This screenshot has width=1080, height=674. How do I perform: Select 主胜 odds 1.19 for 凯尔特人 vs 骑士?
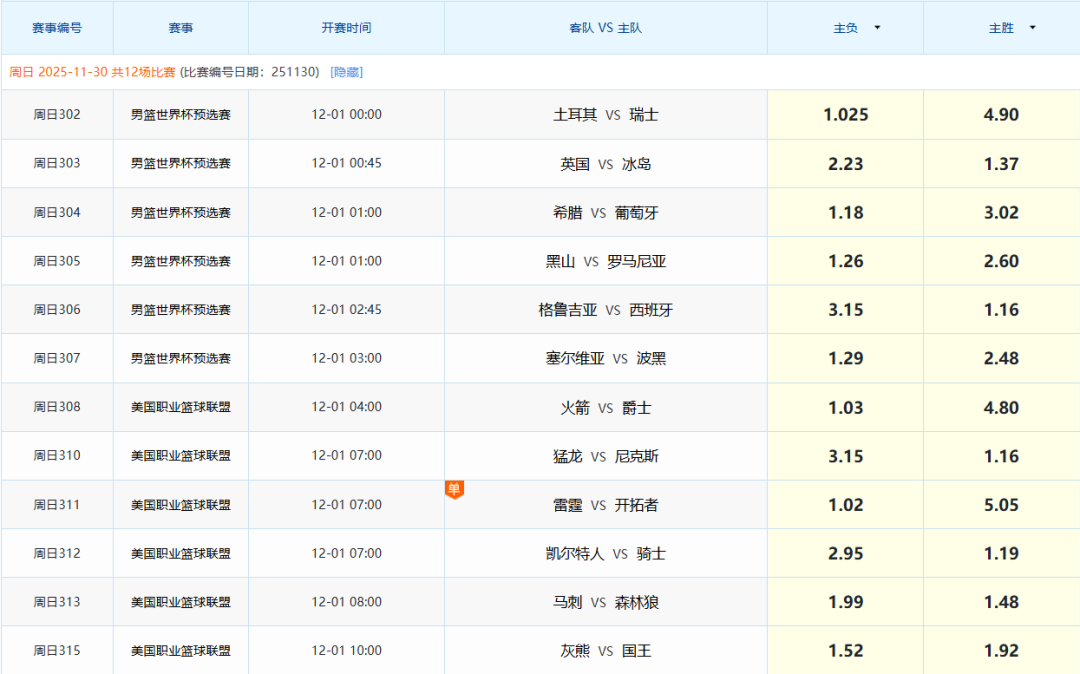click(x=1001, y=554)
